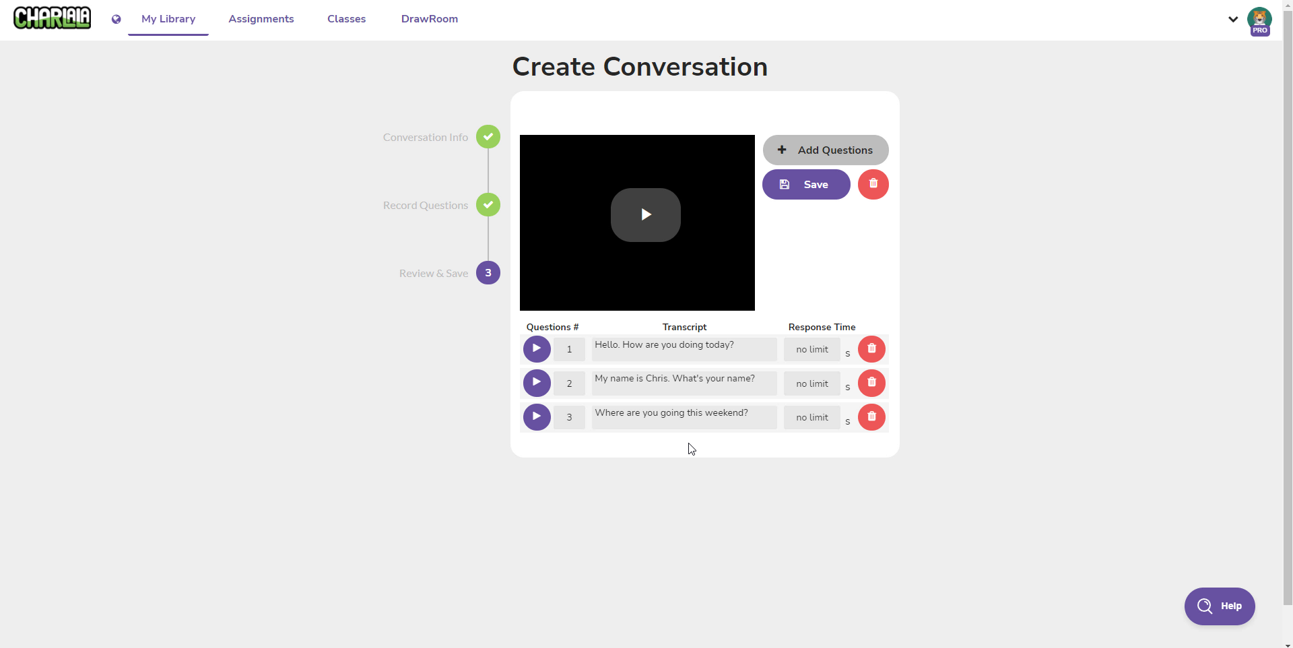Click the scrollbar down arrow
This screenshot has width=1293, height=648.
(1288, 644)
